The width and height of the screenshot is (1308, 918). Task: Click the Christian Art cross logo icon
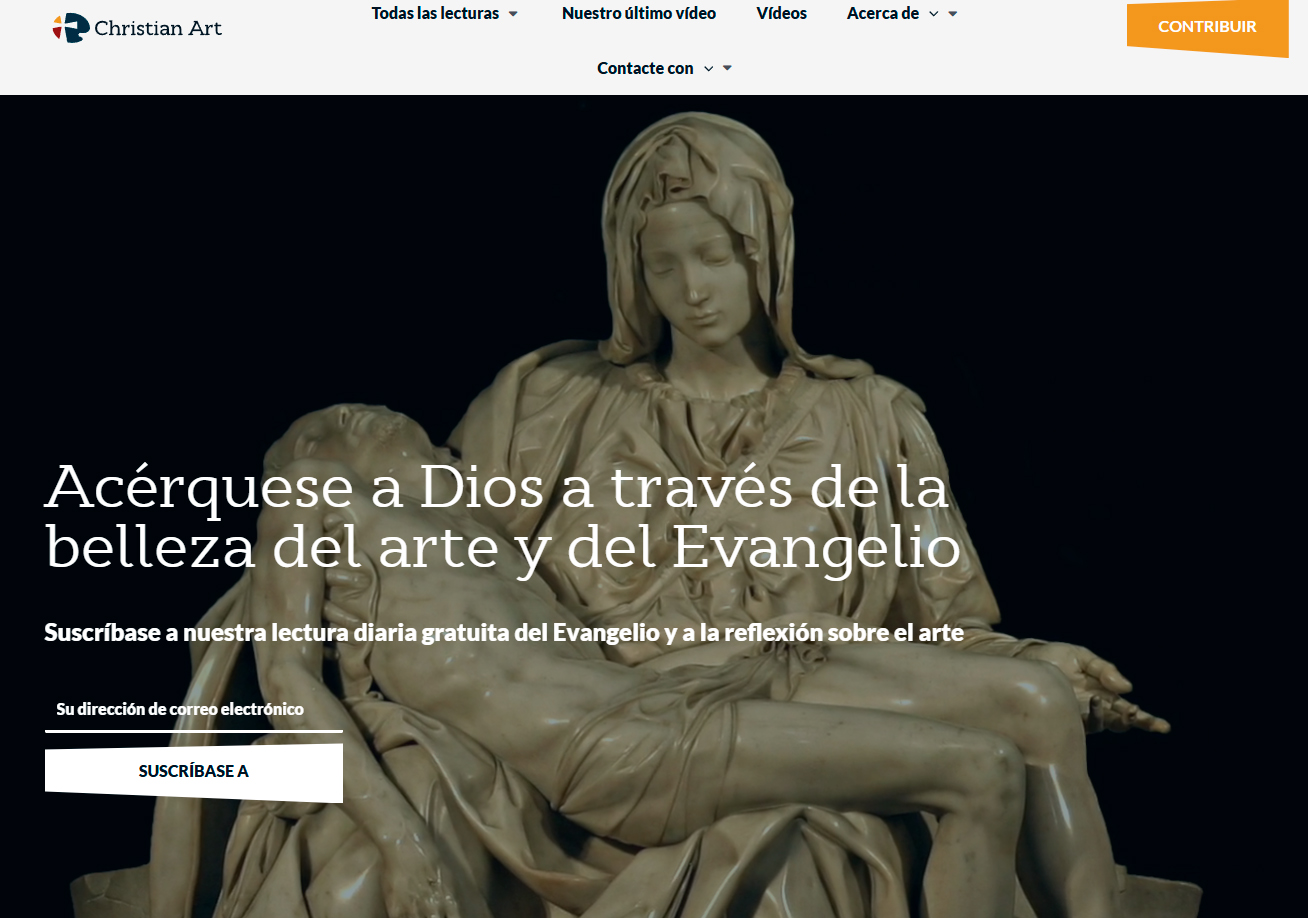[70, 28]
